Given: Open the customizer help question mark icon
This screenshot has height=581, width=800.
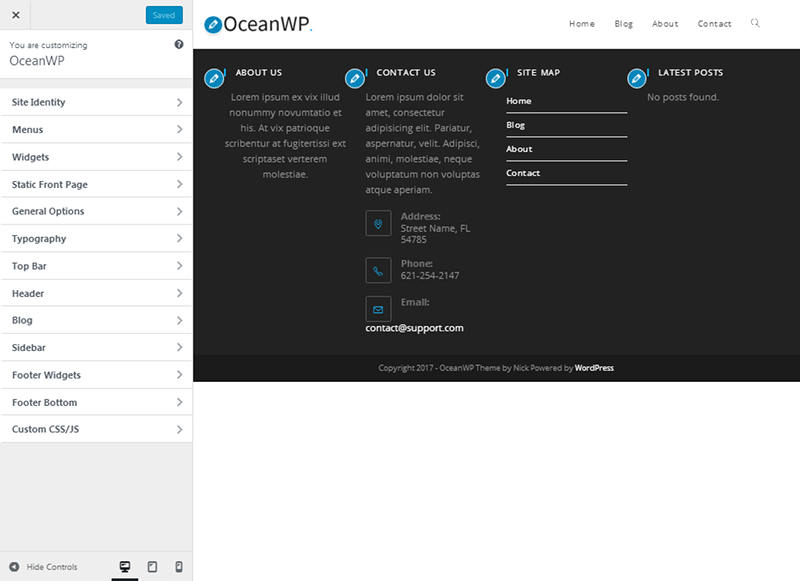Looking at the screenshot, I should point(179,45).
